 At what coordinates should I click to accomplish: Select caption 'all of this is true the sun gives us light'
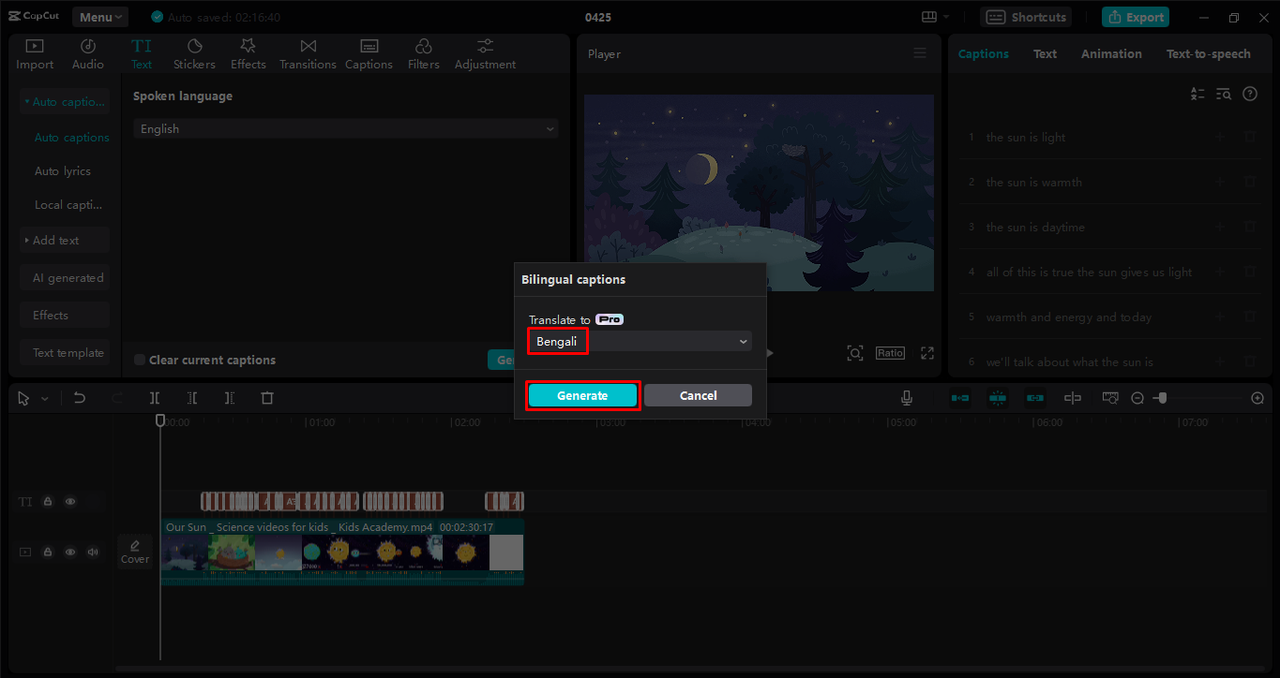pyautogui.click(x=1089, y=272)
